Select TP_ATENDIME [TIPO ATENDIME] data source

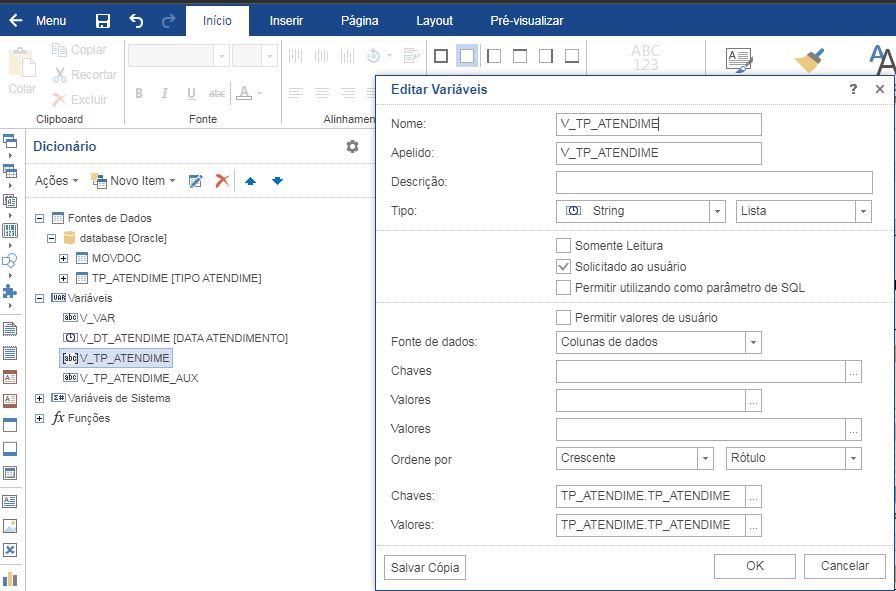pyautogui.click(x=169, y=278)
